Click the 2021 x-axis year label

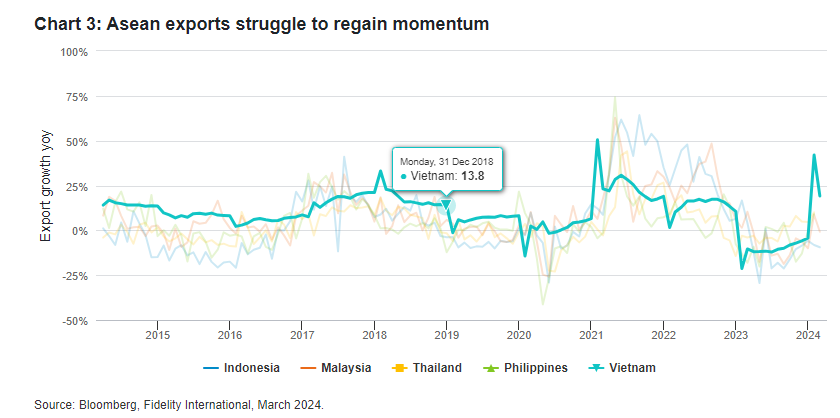[591, 333]
